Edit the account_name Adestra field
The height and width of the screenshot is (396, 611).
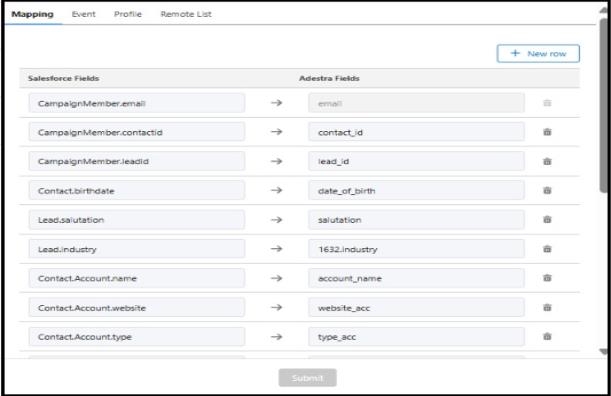pos(416,278)
